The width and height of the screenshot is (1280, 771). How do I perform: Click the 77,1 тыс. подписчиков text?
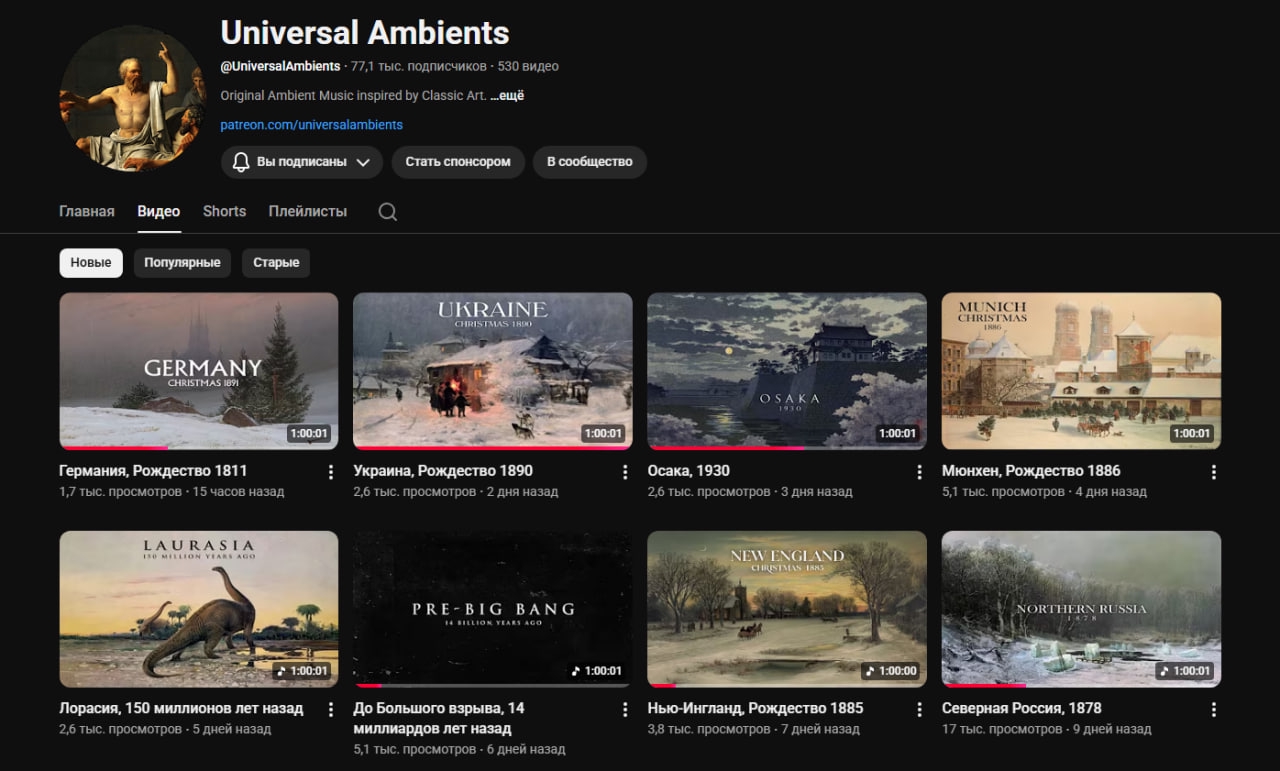click(x=419, y=67)
